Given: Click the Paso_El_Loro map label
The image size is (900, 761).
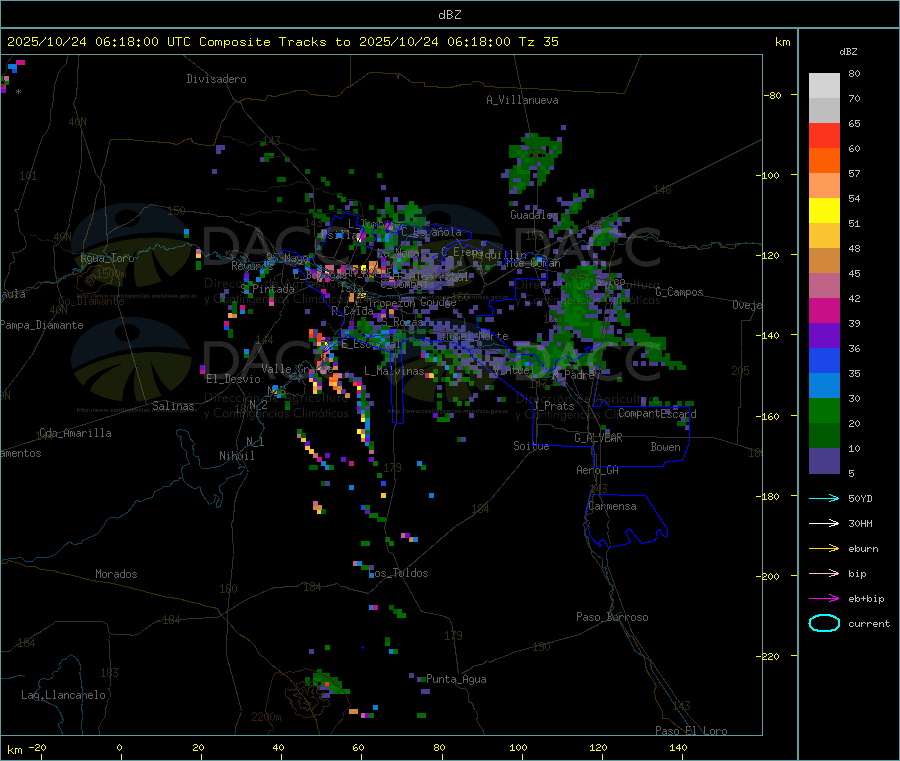Looking at the screenshot, I should [x=691, y=731].
